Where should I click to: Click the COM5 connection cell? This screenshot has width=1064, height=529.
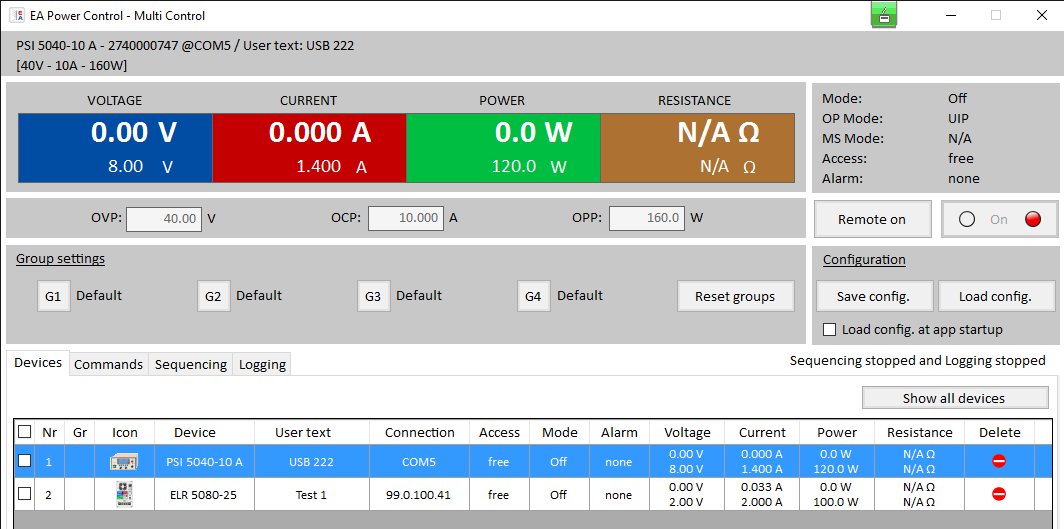pyautogui.click(x=419, y=462)
